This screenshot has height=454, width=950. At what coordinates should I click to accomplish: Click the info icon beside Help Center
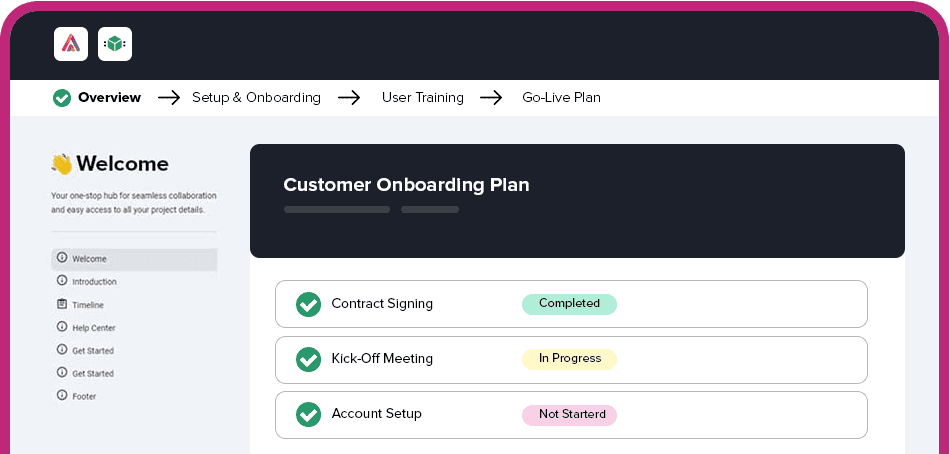pyautogui.click(x=62, y=327)
